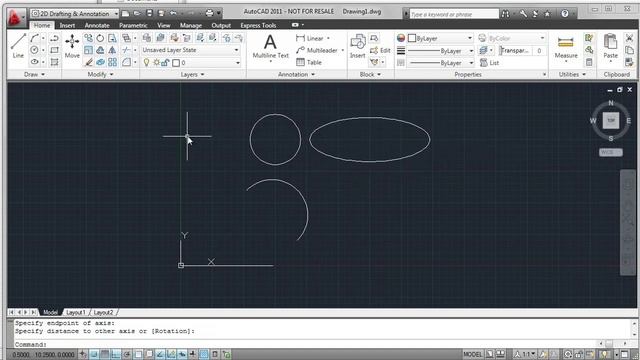
Task: Switch to the Layout1 tab
Action: [76, 312]
